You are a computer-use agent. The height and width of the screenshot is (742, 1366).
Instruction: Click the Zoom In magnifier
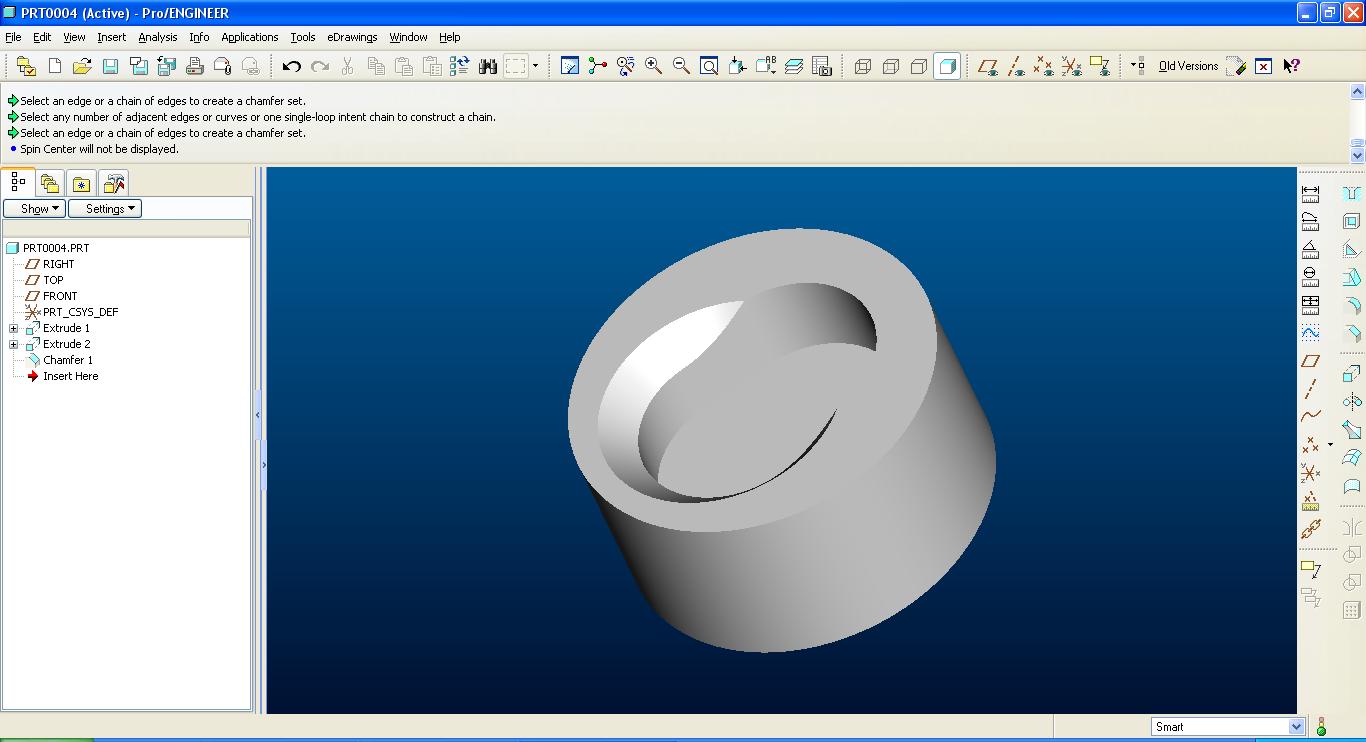[x=653, y=66]
